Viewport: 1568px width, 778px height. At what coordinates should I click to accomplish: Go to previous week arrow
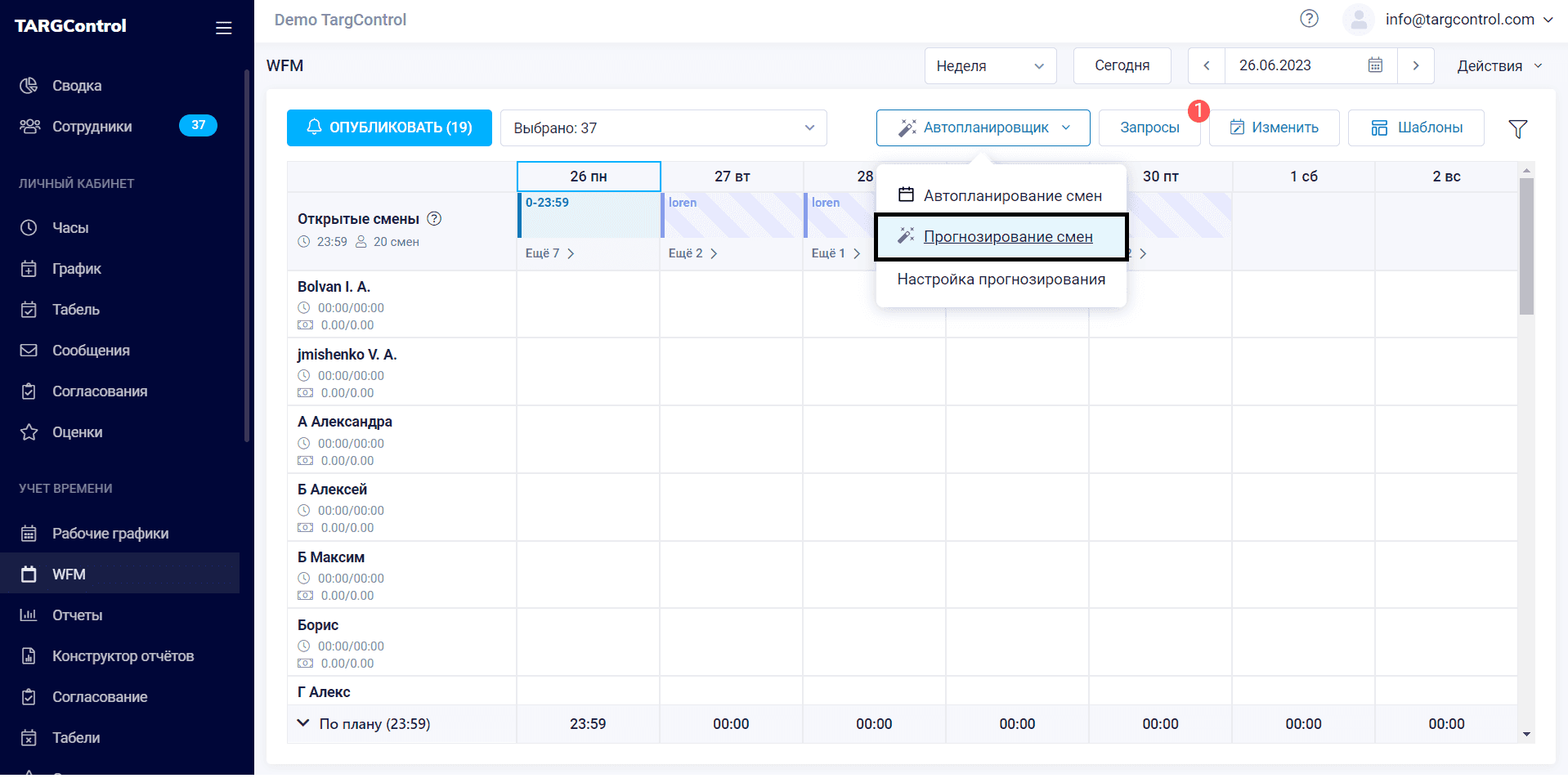(1206, 65)
